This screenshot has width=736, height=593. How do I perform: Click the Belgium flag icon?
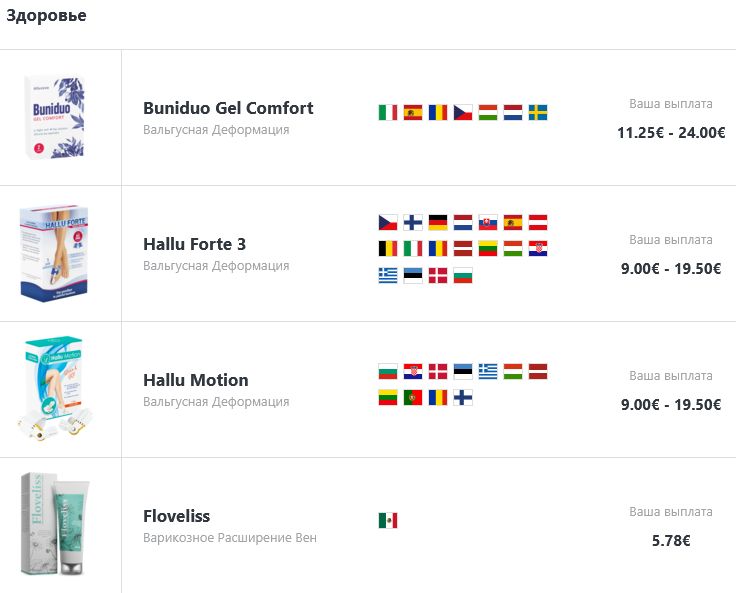pyautogui.click(x=388, y=249)
